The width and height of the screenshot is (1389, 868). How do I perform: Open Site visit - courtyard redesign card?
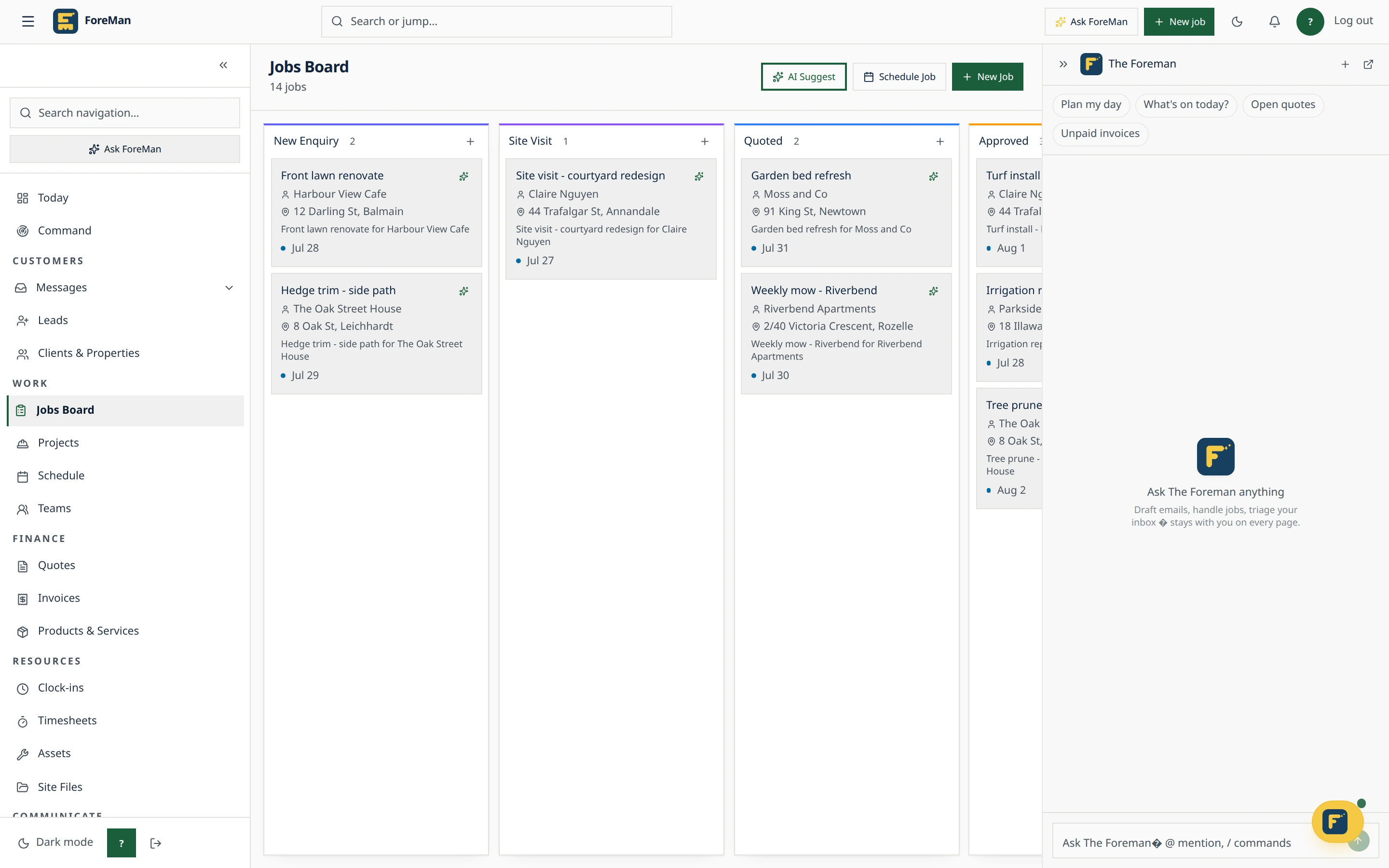click(x=611, y=219)
